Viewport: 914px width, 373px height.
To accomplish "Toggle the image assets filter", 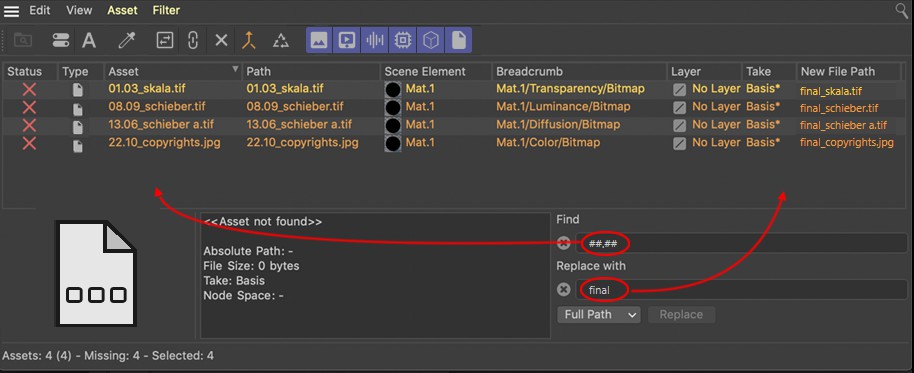I will tap(319, 40).
